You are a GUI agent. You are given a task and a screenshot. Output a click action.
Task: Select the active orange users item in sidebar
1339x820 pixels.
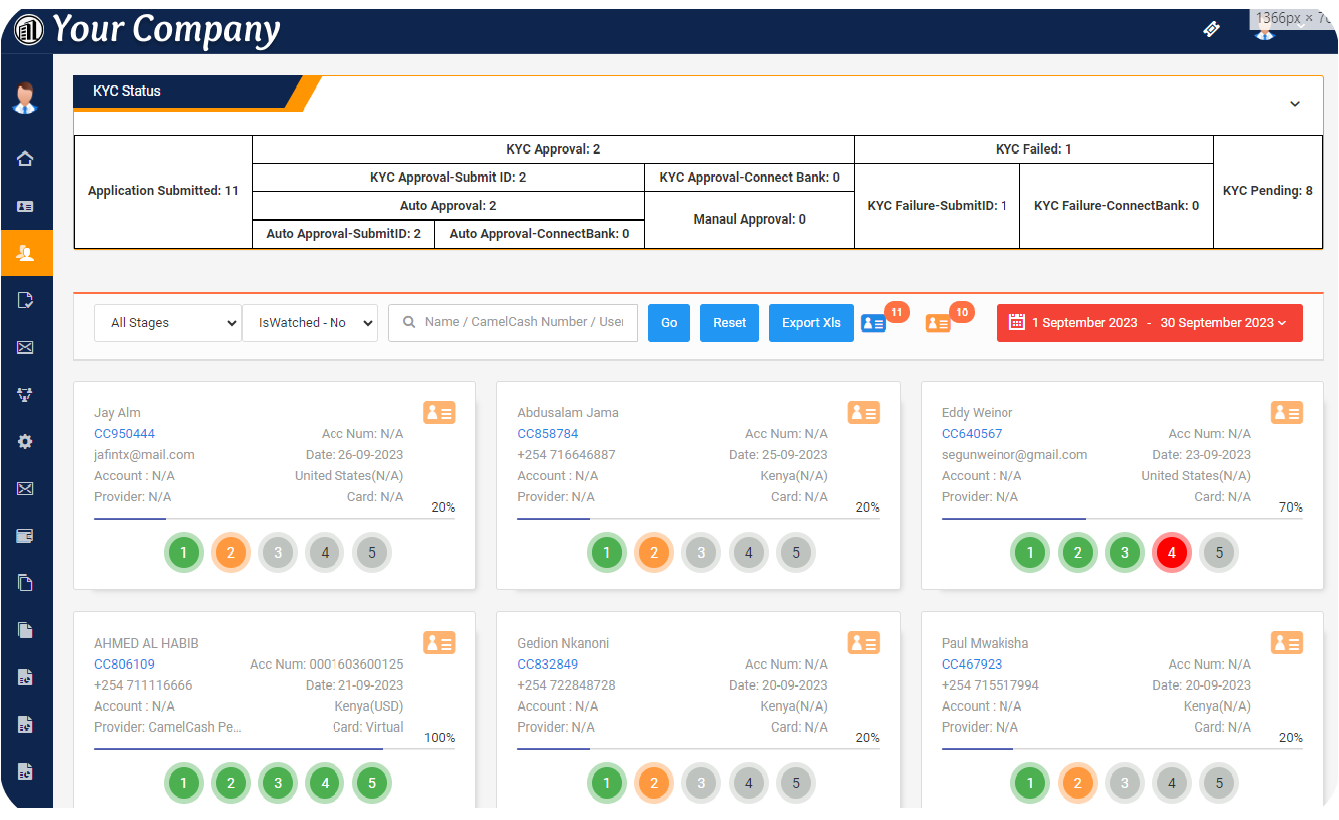click(26, 253)
